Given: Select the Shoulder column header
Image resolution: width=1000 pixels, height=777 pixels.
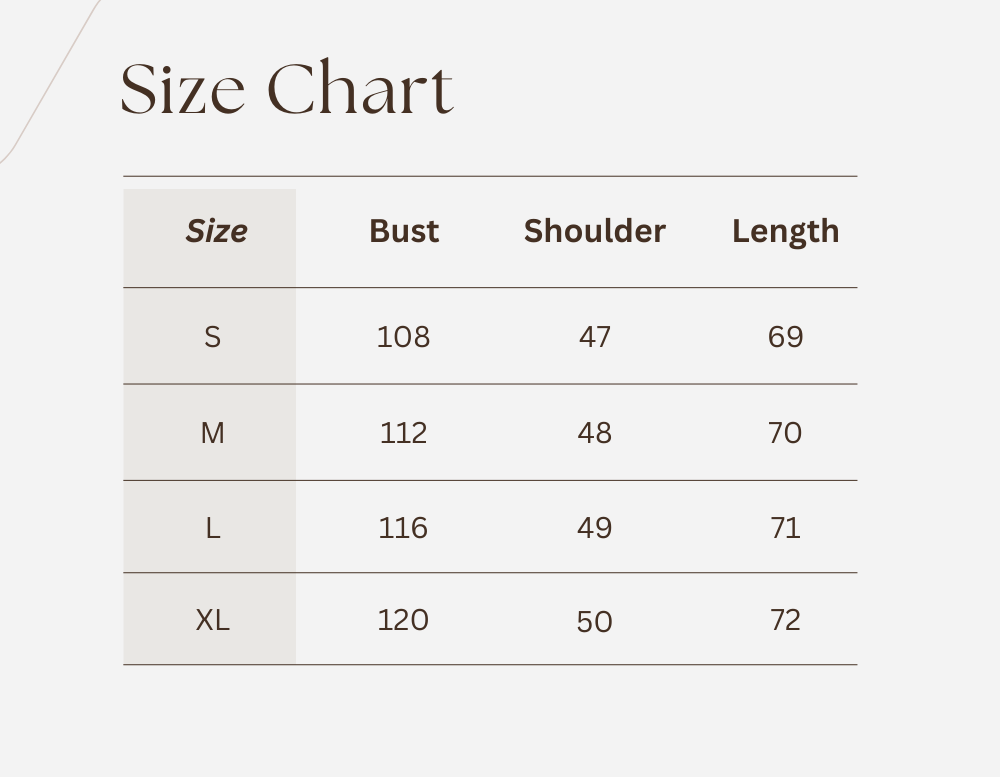Looking at the screenshot, I should 594,231.
